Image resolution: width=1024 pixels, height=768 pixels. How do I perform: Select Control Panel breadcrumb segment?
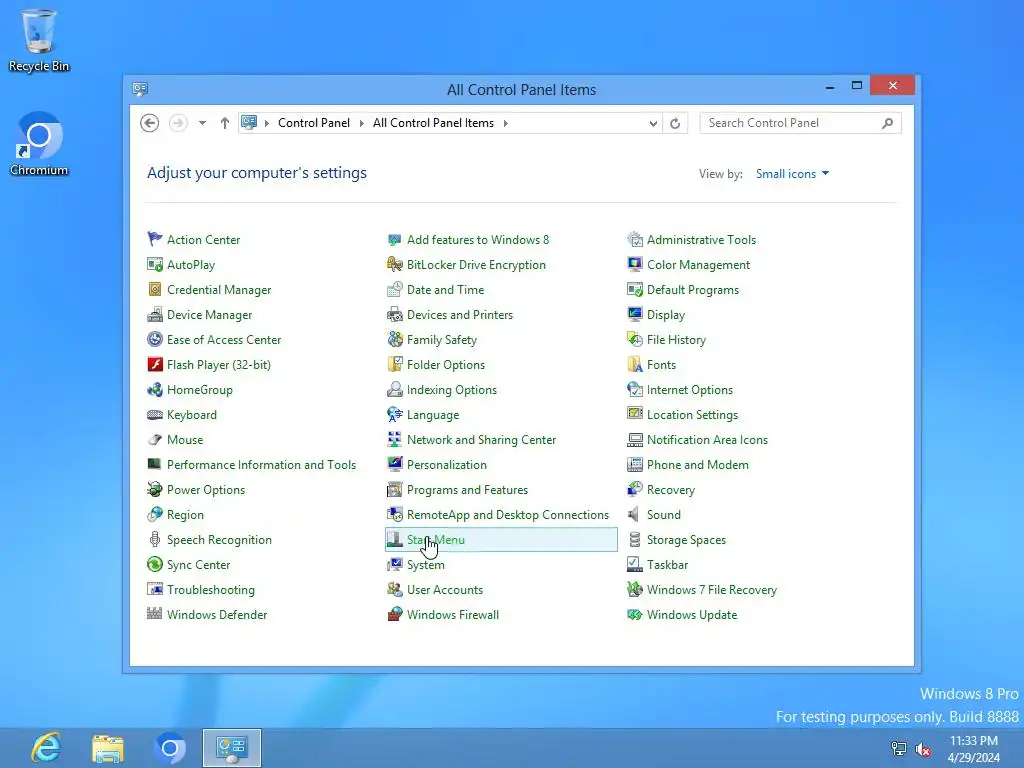pos(313,123)
